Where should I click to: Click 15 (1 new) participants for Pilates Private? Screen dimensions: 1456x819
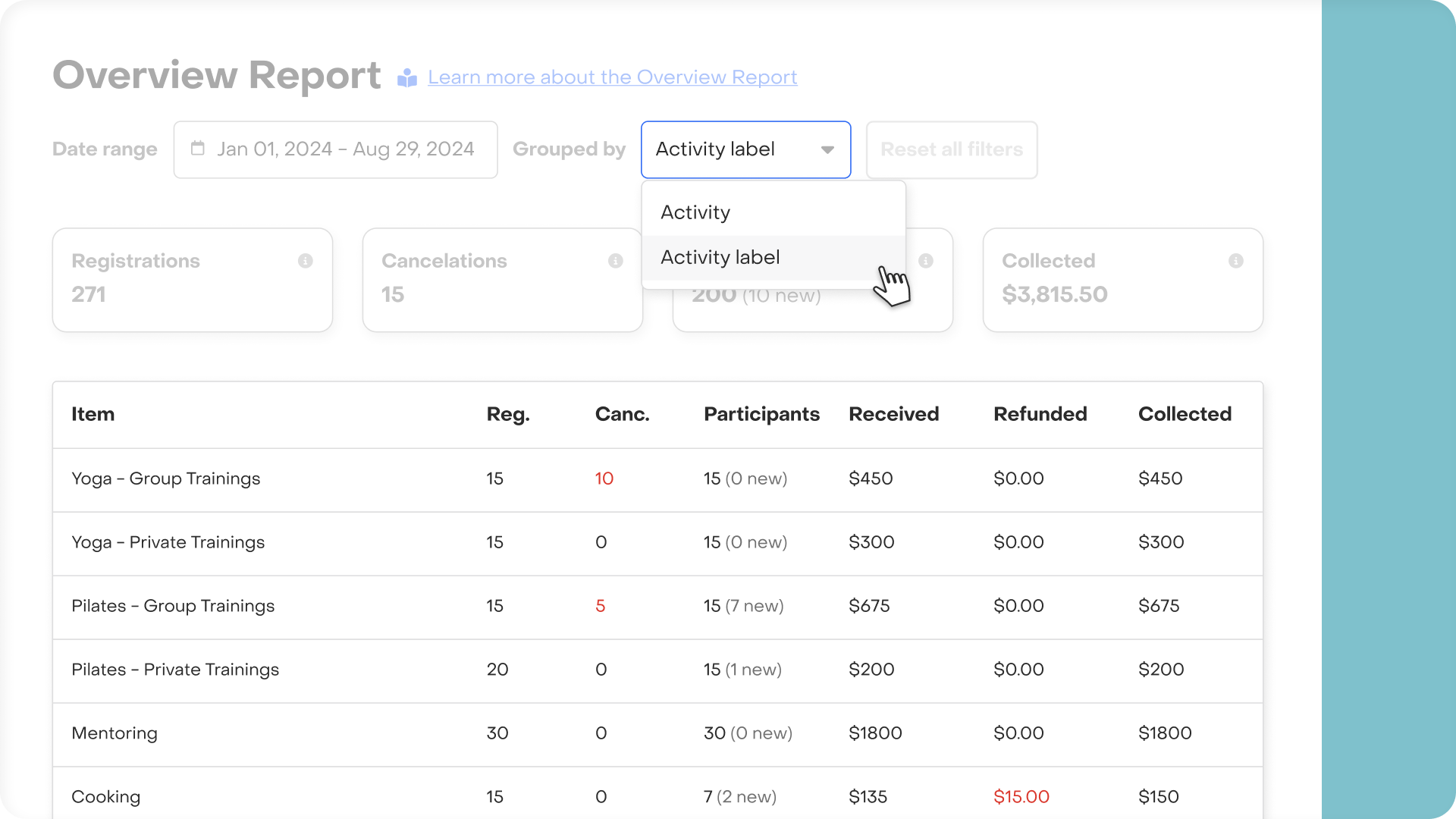point(742,670)
